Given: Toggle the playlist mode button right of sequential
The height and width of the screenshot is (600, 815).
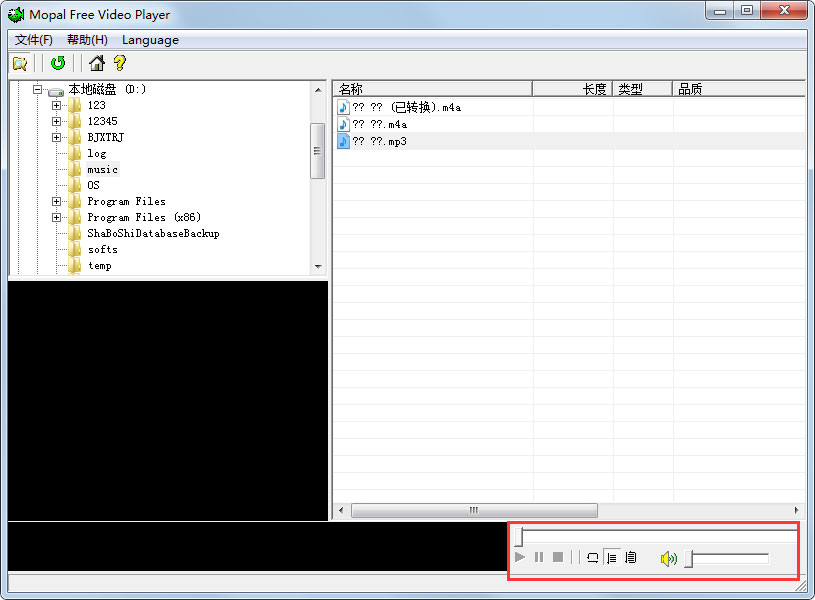Looking at the screenshot, I should click(630, 558).
